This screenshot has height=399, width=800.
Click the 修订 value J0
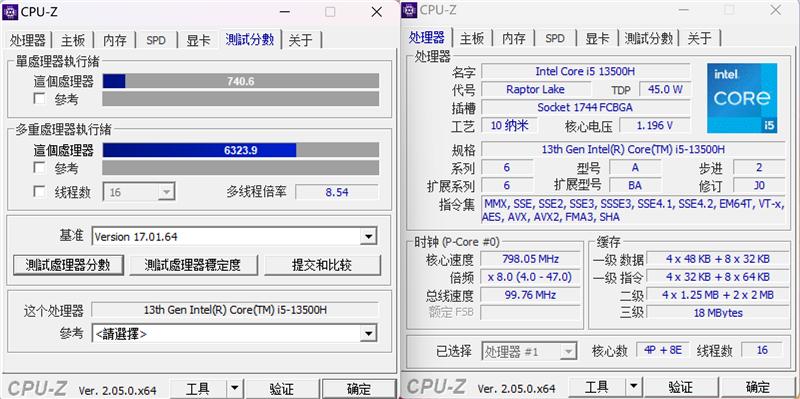click(x=759, y=185)
